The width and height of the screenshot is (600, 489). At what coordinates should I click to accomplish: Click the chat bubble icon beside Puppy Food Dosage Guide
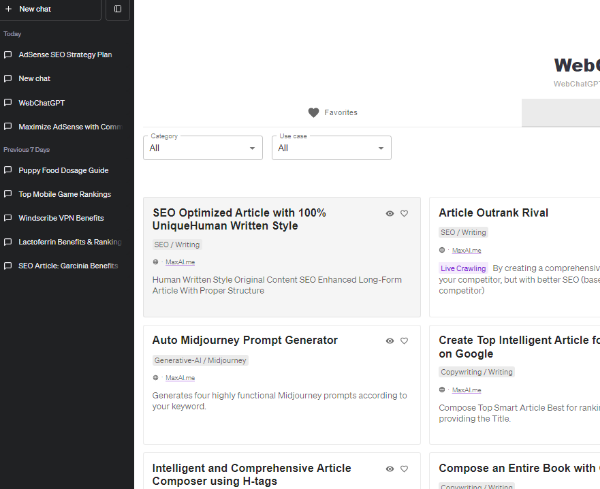point(8,170)
